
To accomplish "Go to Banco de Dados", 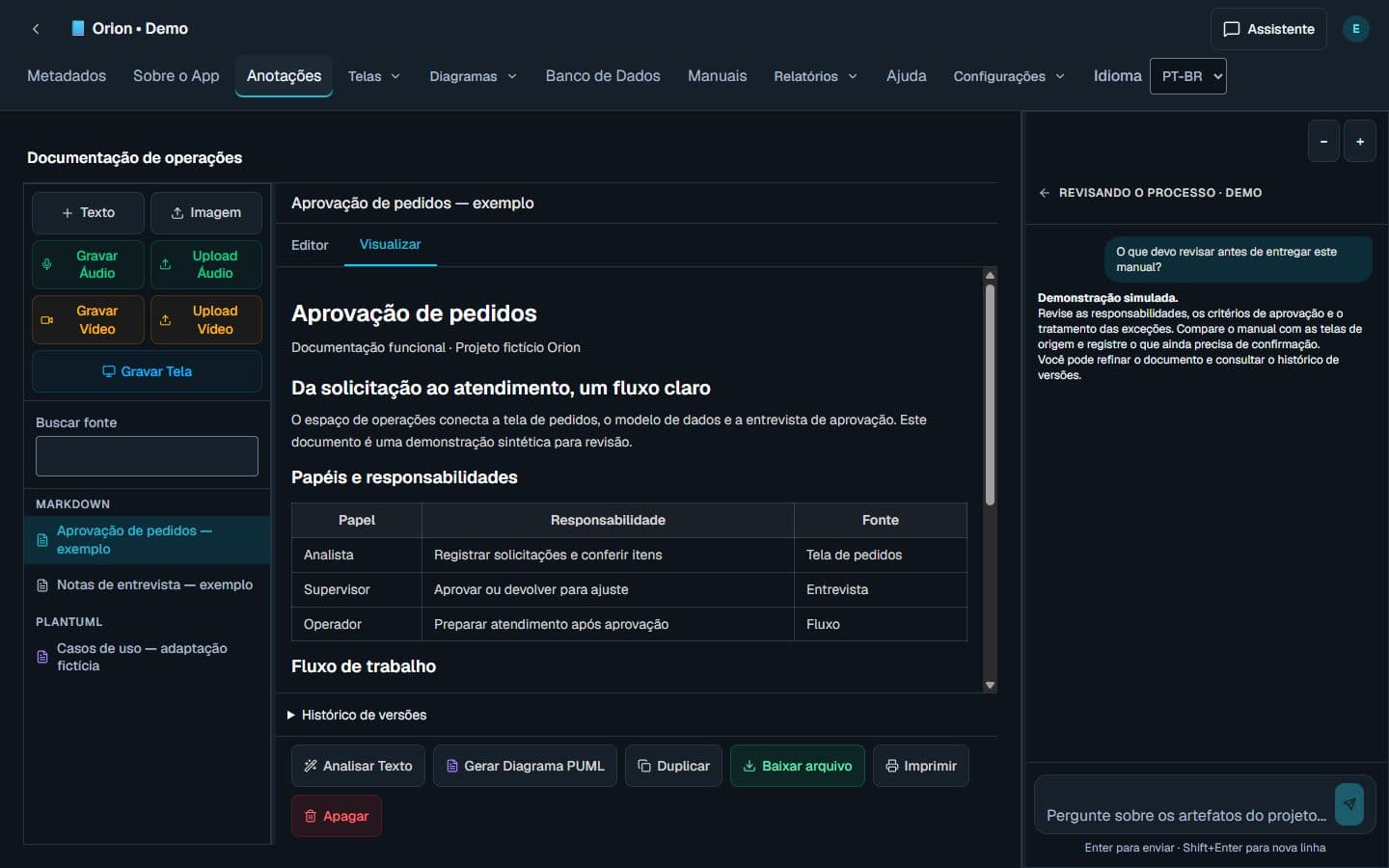I will pos(603,76).
